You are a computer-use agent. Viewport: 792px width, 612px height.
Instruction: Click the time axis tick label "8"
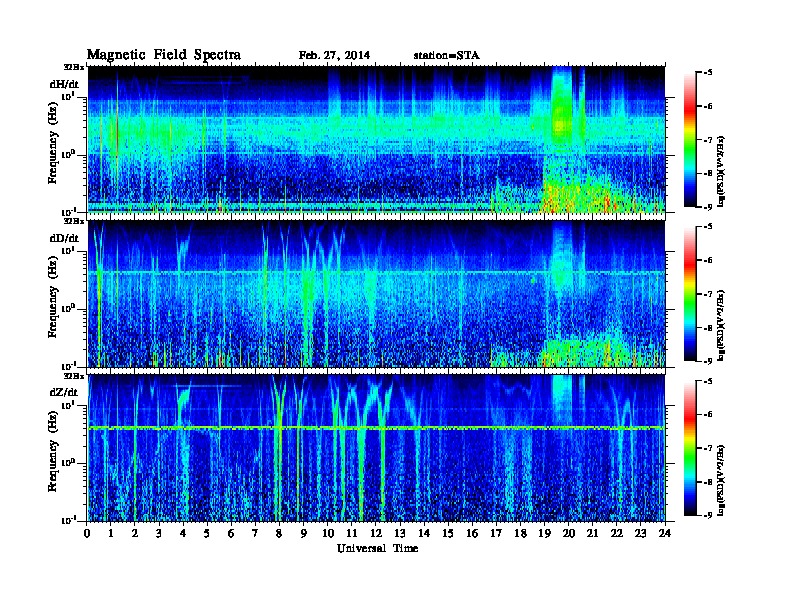tap(279, 533)
